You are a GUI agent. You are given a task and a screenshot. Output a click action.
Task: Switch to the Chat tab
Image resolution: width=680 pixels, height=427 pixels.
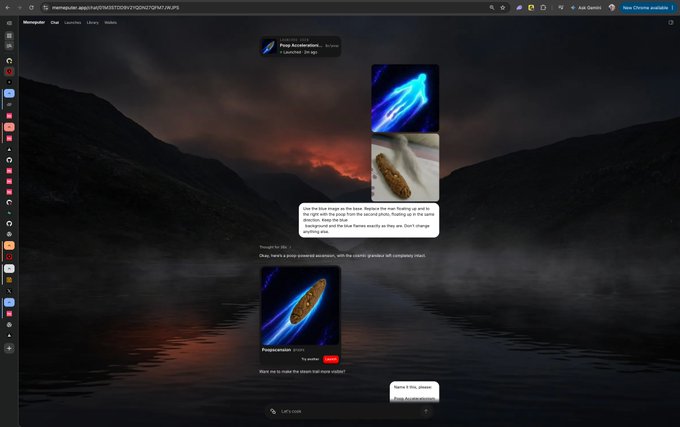click(x=55, y=23)
